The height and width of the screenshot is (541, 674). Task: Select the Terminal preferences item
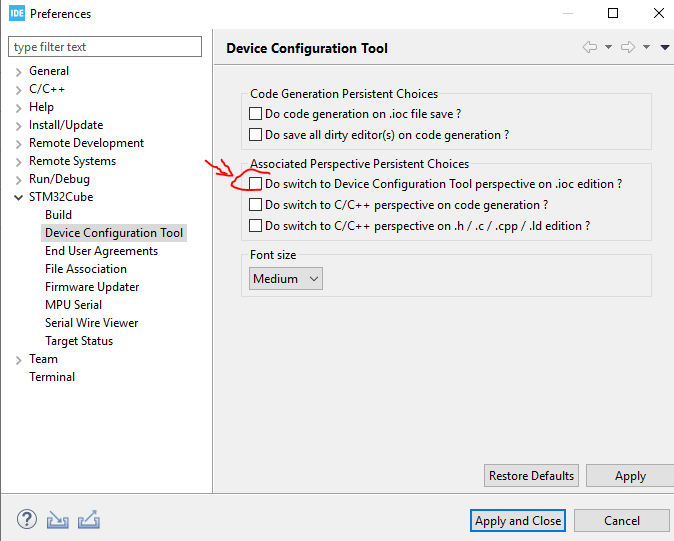52,377
